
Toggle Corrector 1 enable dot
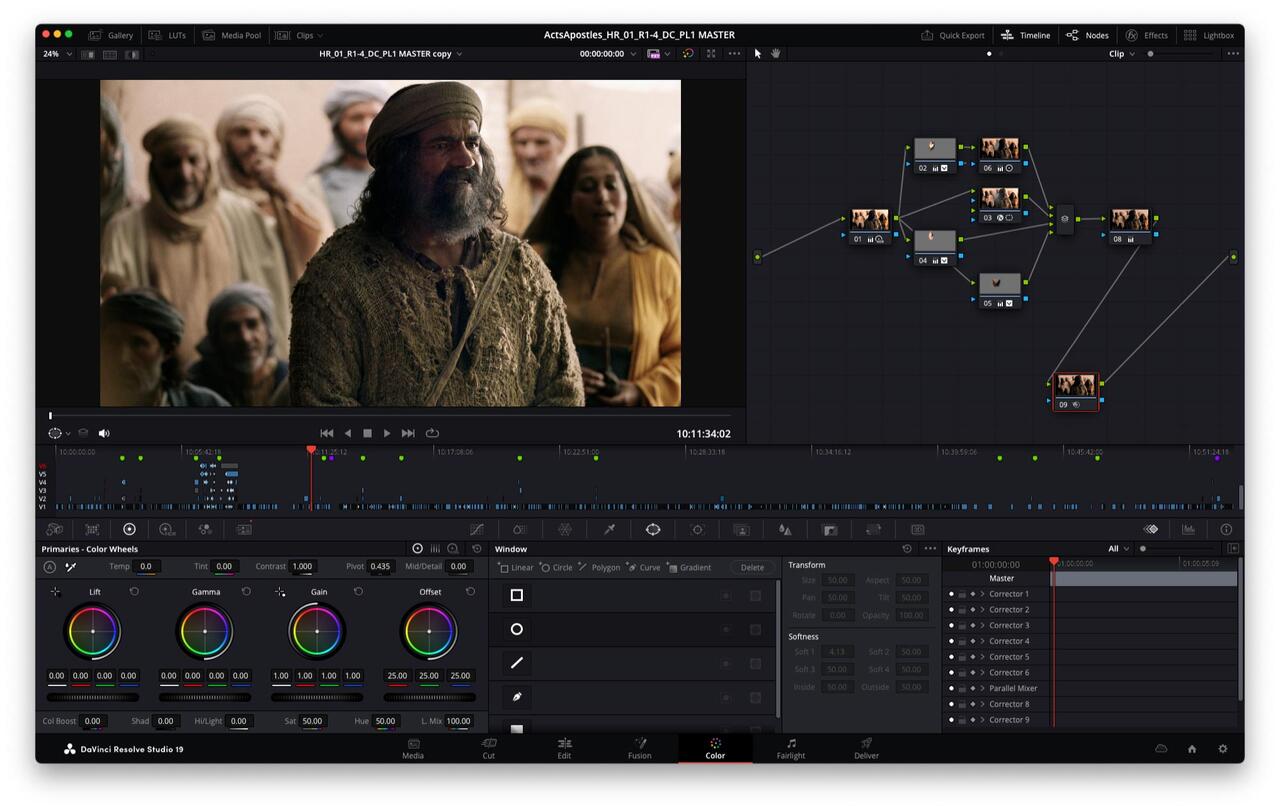pos(951,594)
